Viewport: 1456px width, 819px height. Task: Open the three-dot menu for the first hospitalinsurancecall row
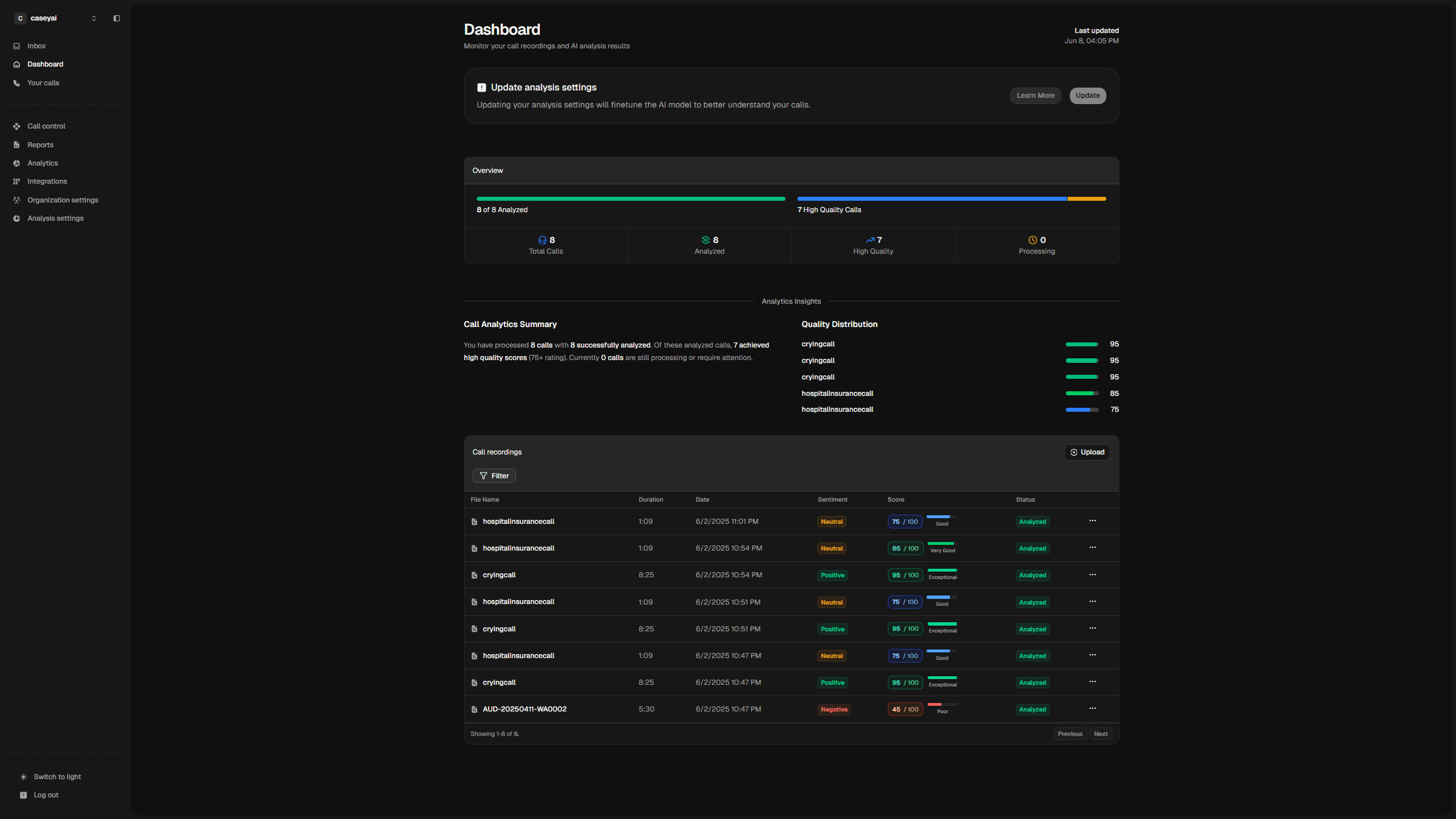click(1093, 521)
